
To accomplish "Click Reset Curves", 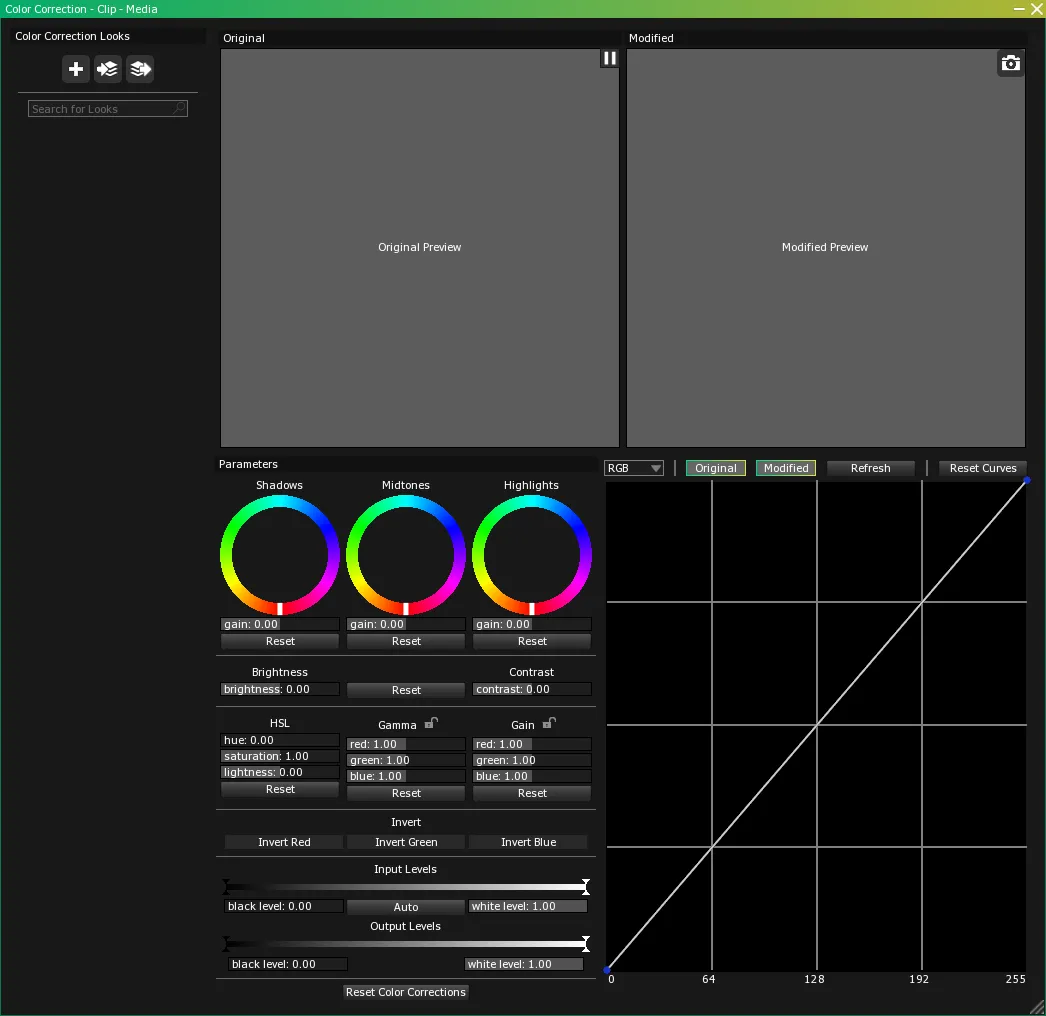I will (x=983, y=468).
